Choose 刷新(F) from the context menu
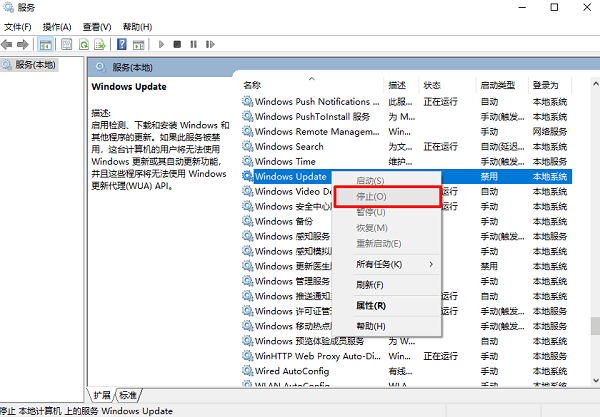The width and height of the screenshot is (600, 417). point(370,285)
